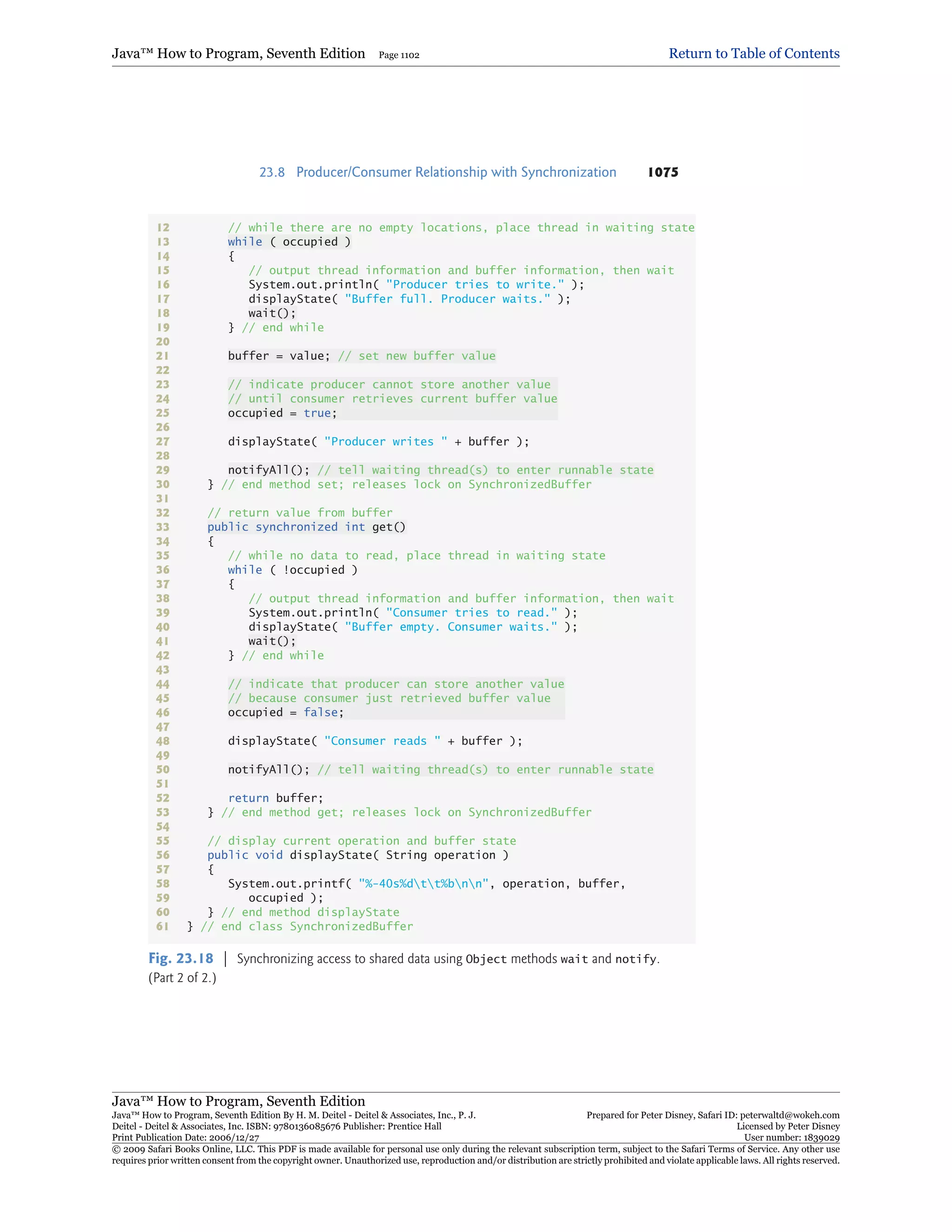Click the occupied = false; statement
Image resolution: width=952 pixels, height=1232 pixels.
point(285,712)
